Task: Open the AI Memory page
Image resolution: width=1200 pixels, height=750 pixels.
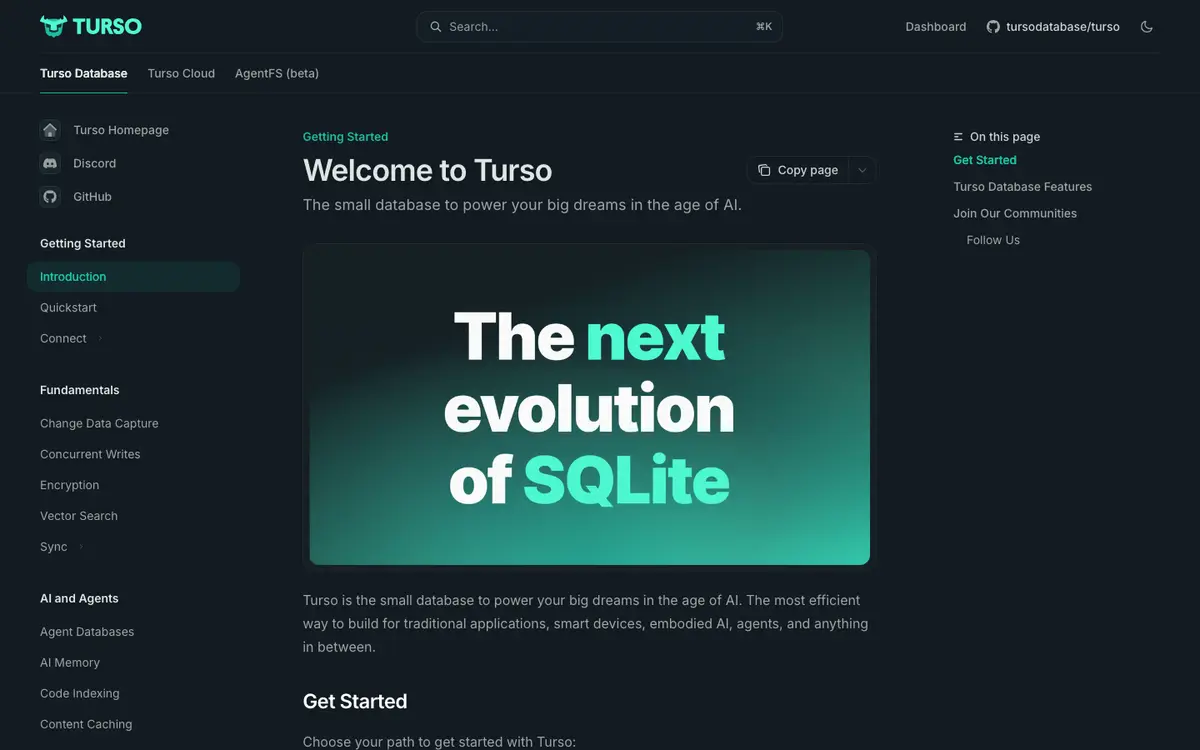Action: [x=70, y=663]
